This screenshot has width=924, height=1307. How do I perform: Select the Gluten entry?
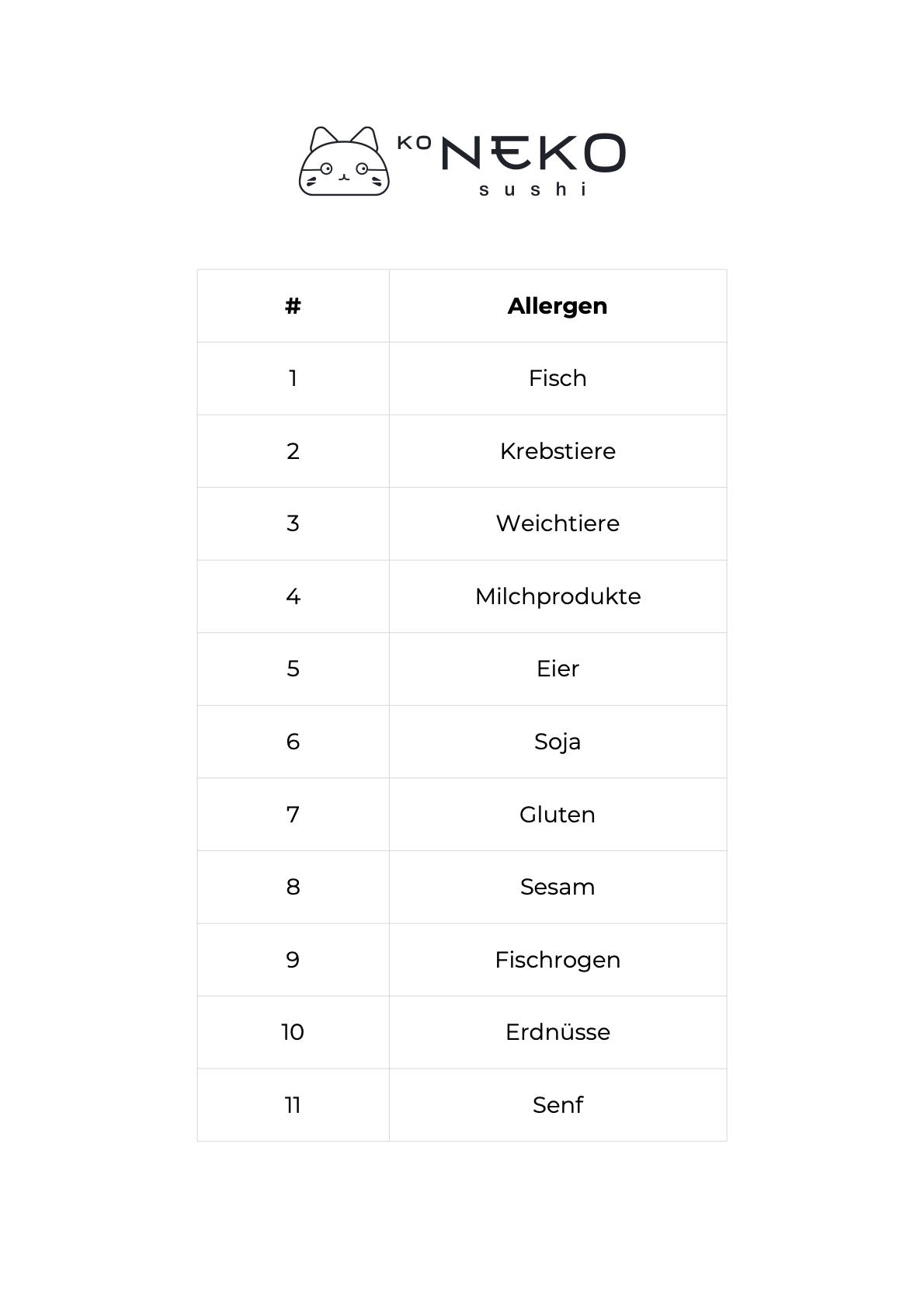click(x=558, y=815)
